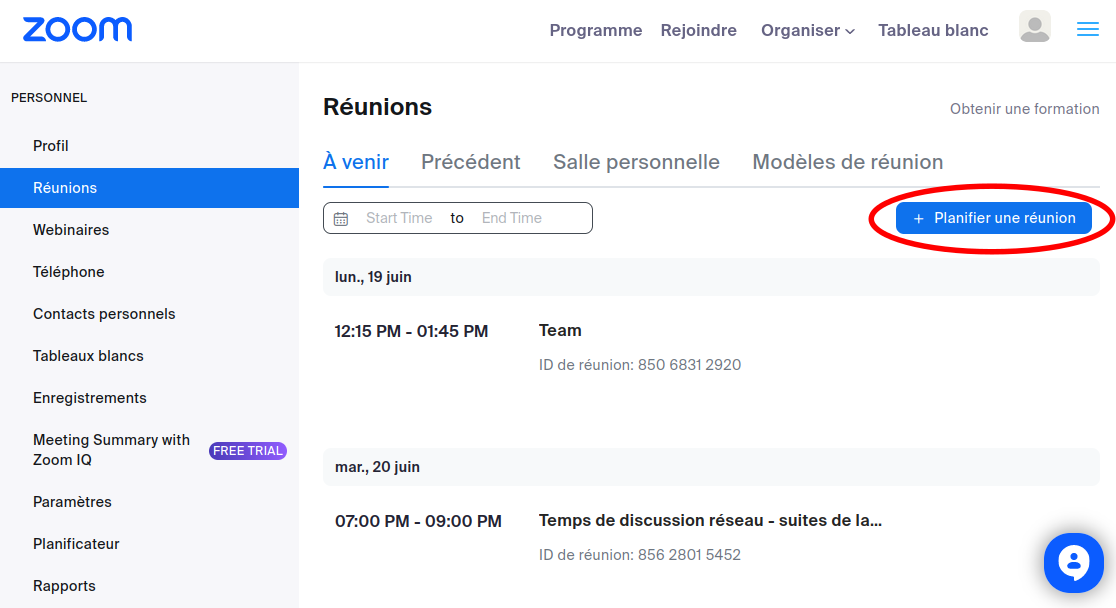Open the support chatbot in the corner
Viewport: 1116px width, 608px height.
[x=1073, y=562]
